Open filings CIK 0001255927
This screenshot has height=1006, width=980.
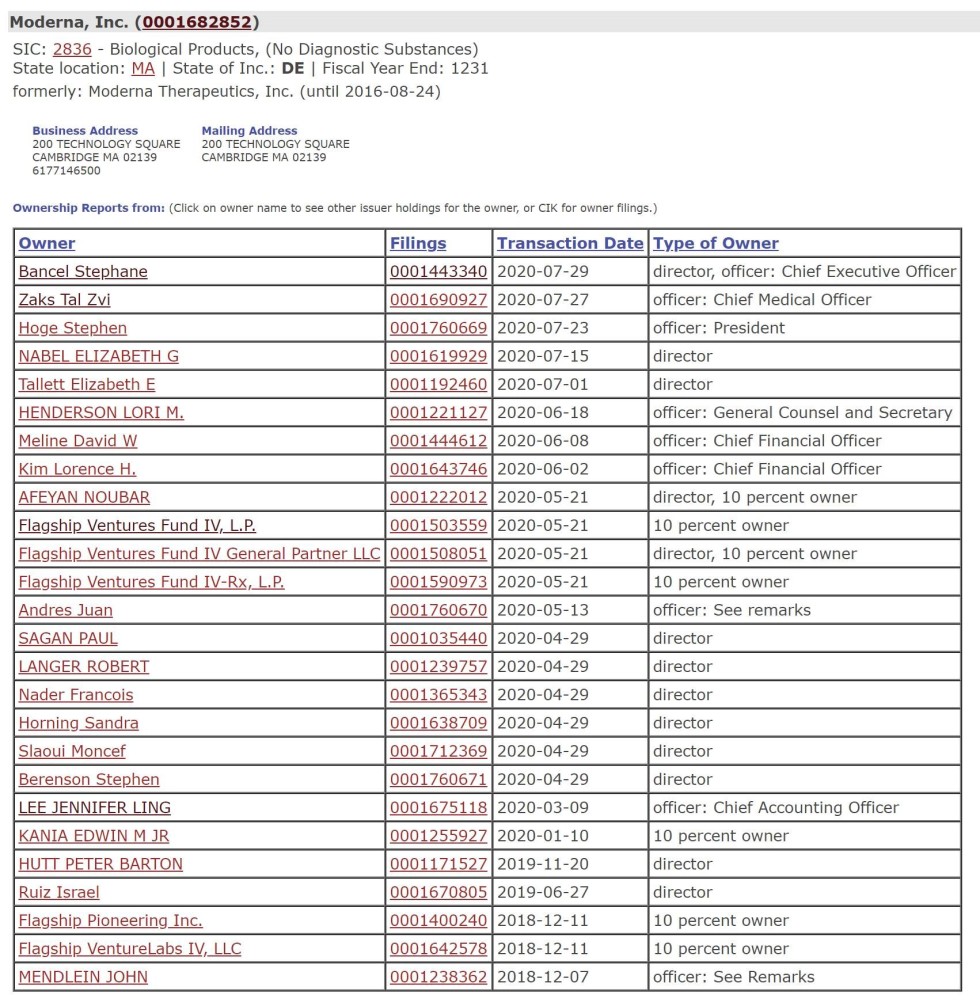click(438, 836)
